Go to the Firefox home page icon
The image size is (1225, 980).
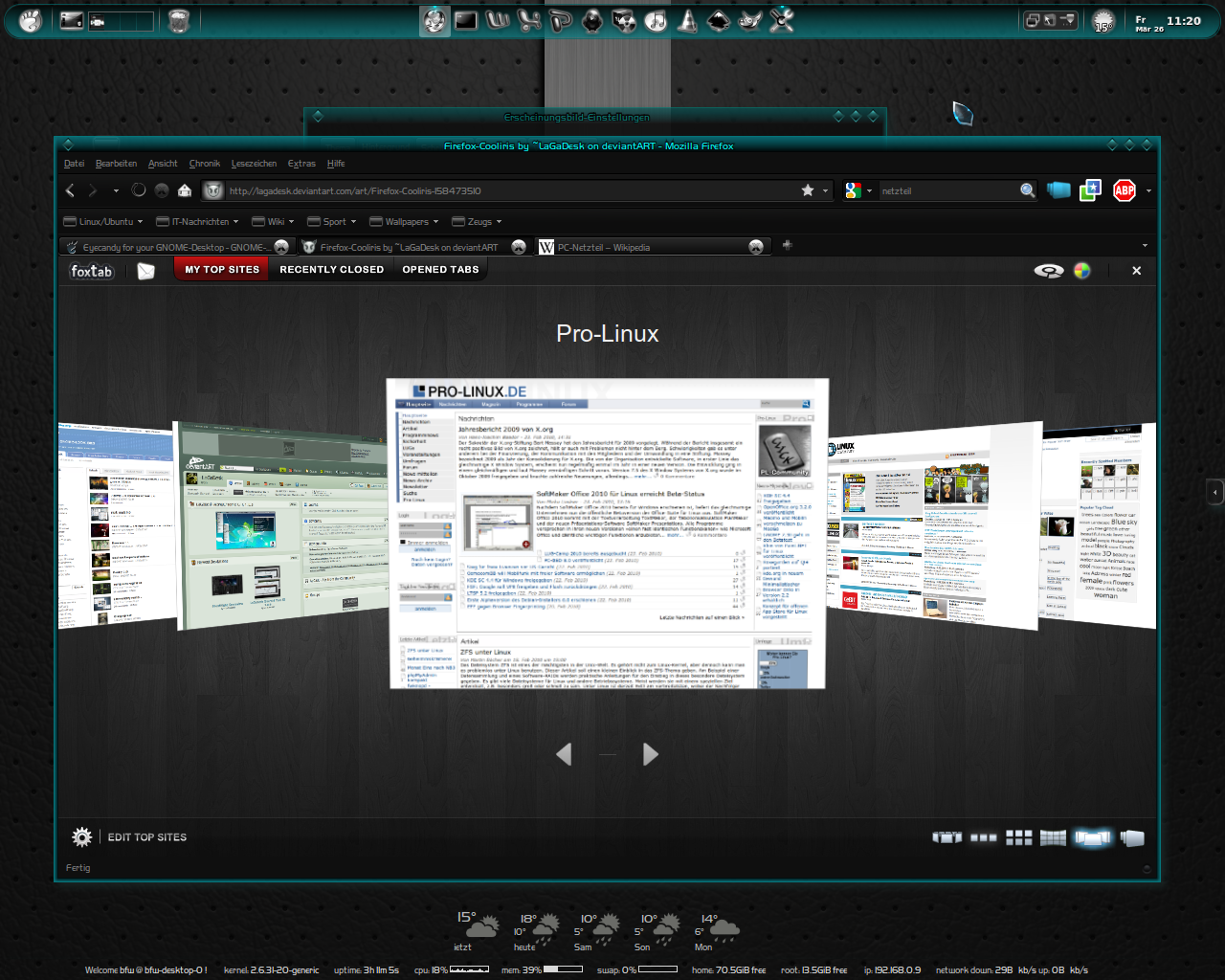(185, 190)
